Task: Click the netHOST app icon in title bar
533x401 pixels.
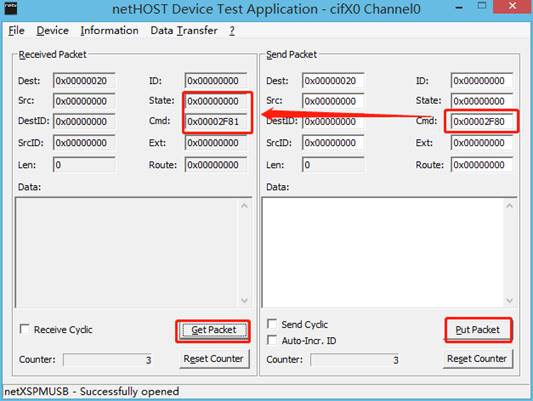Action: point(11,8)
